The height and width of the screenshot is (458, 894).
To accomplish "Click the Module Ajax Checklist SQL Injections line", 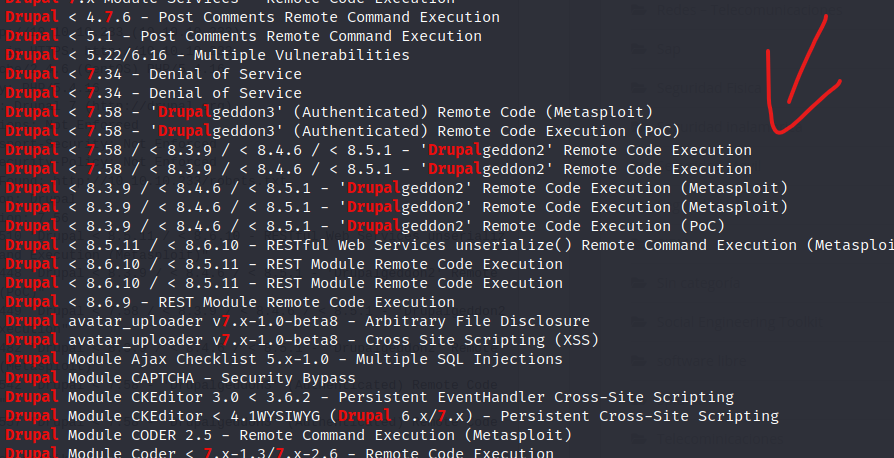I will [284, 359].
